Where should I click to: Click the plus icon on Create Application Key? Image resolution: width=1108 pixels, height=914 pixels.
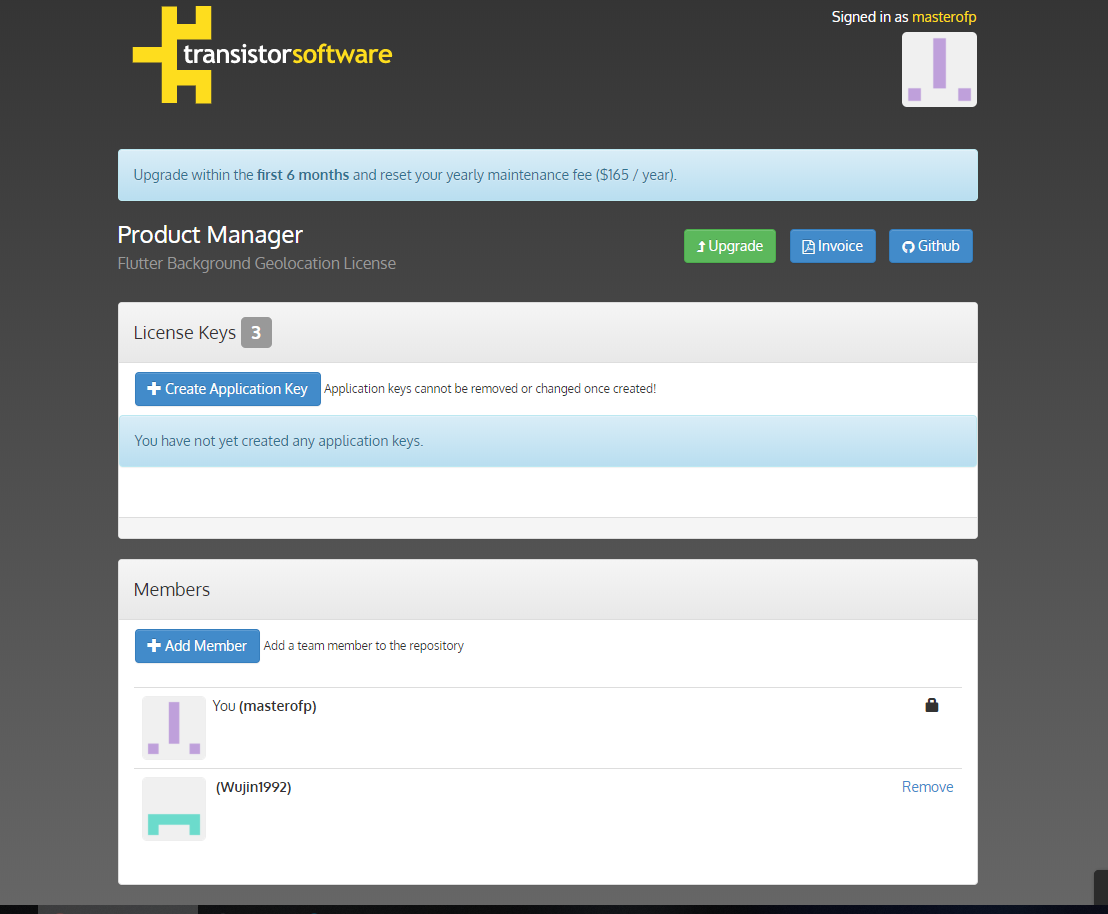[152, 389]
